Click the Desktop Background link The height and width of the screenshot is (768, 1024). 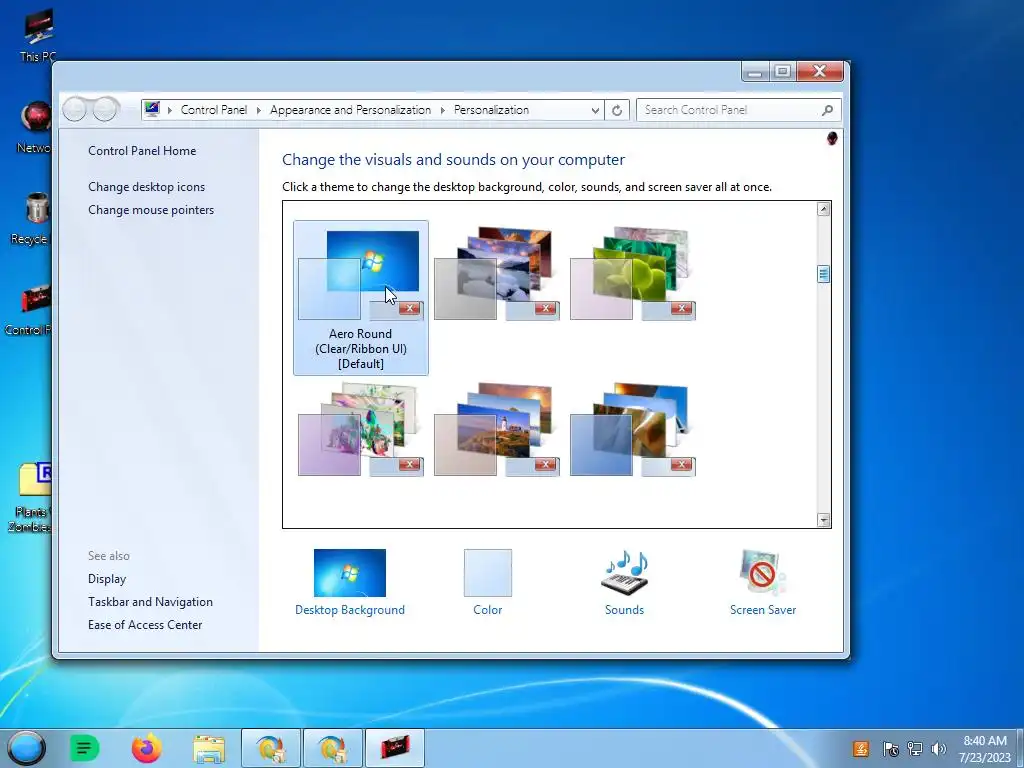click(349, 610)
